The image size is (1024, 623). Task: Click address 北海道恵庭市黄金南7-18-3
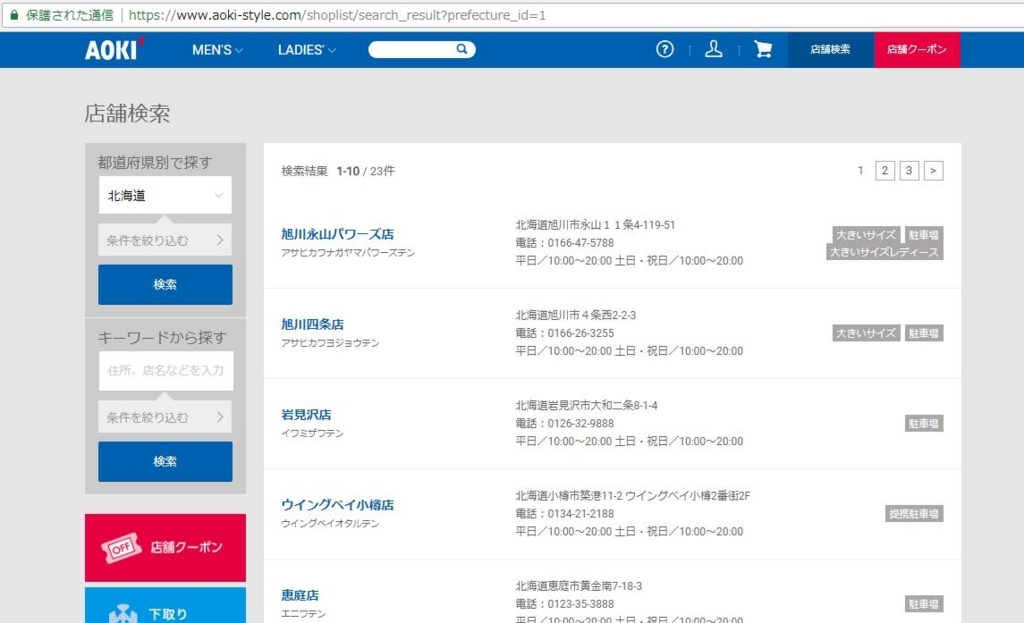(x=579, y=586)
